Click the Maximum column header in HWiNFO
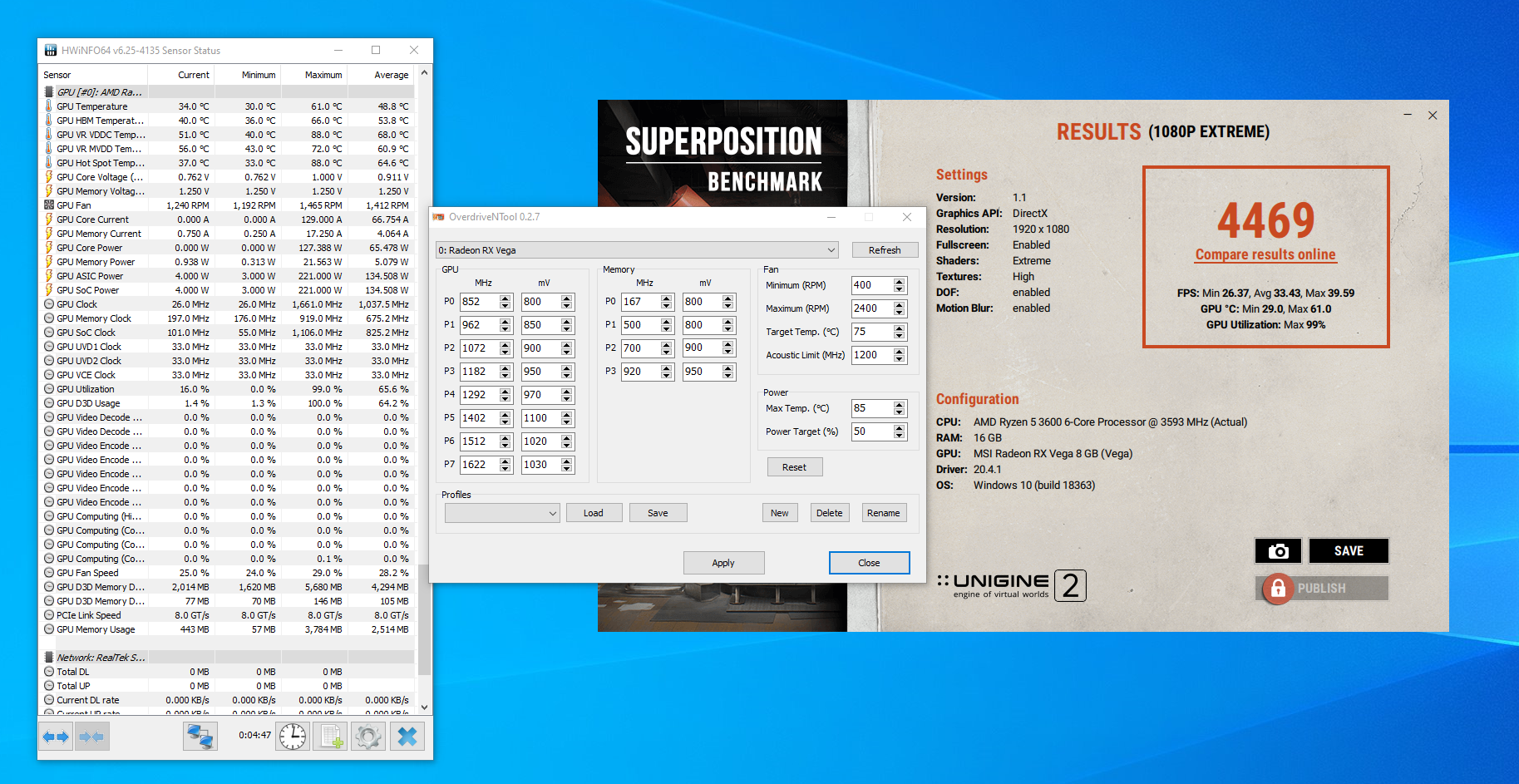The width and height of the screenshot is (1519, 784). 315,75
